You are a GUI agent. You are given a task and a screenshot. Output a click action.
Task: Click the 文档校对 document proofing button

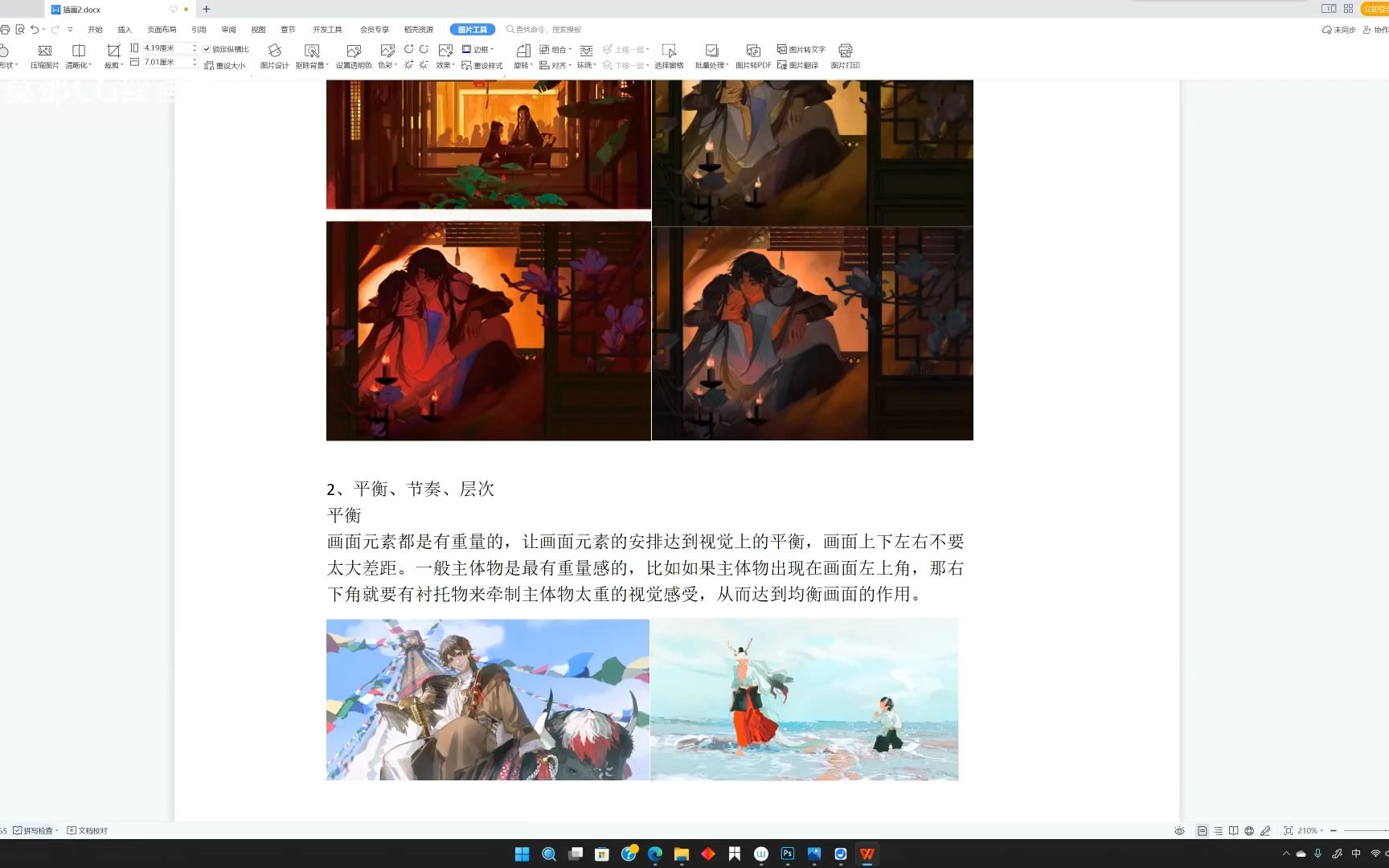[87, 831]
